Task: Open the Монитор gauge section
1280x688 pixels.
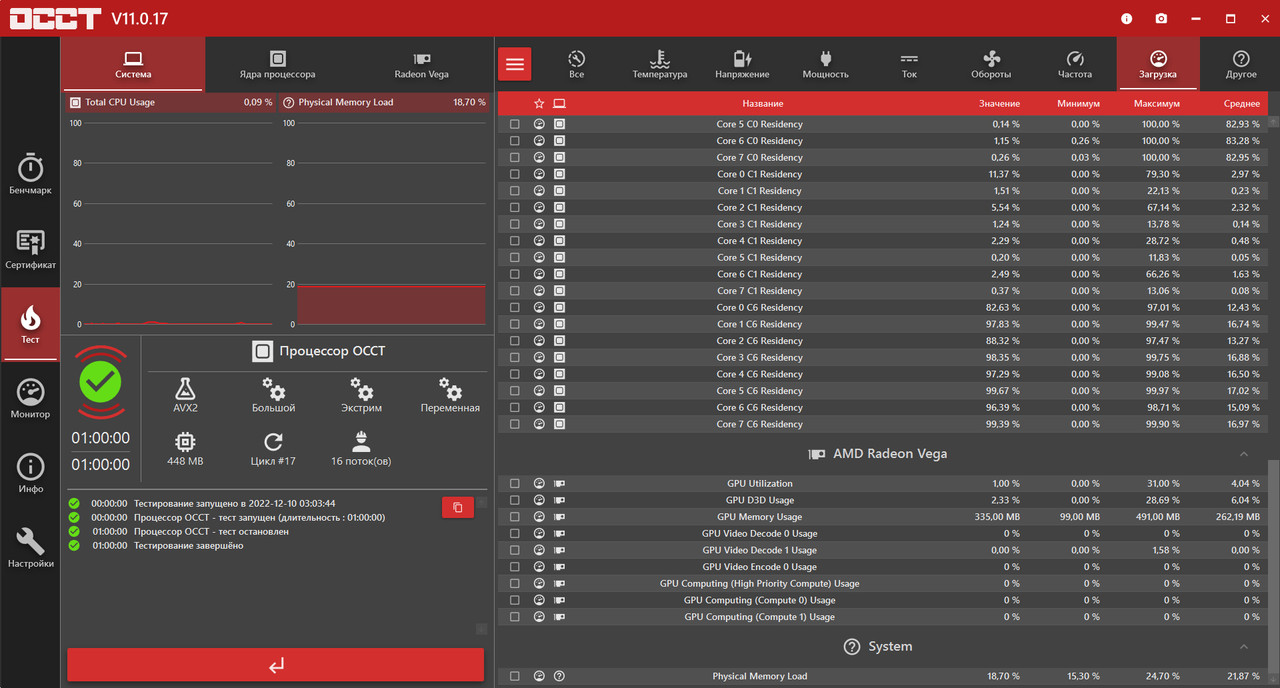Action: [30, 398]
